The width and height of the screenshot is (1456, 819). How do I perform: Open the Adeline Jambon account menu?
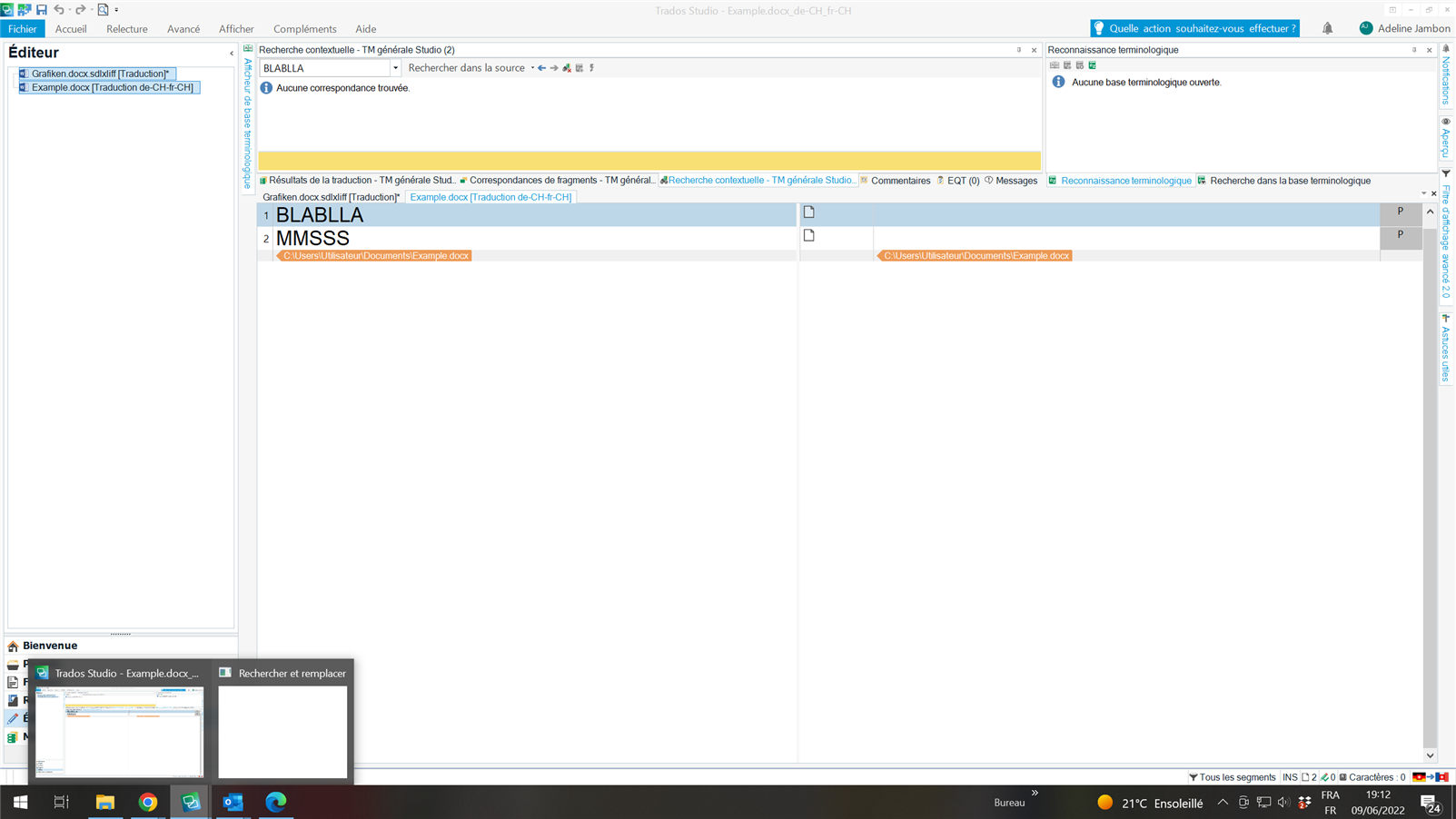pyautogui.click(x=1404, y=28)
